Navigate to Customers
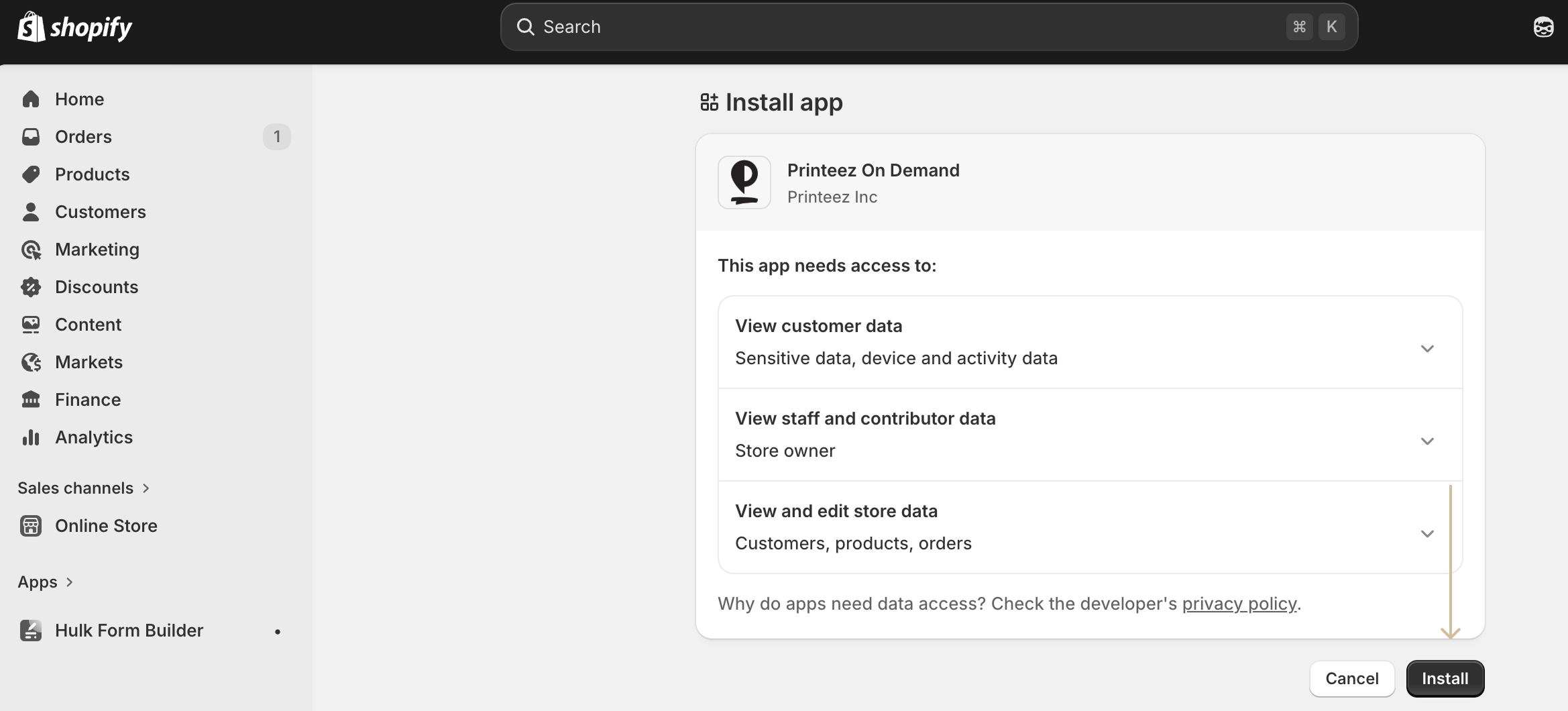1568x711 pixels. click(x=156, y=212)
